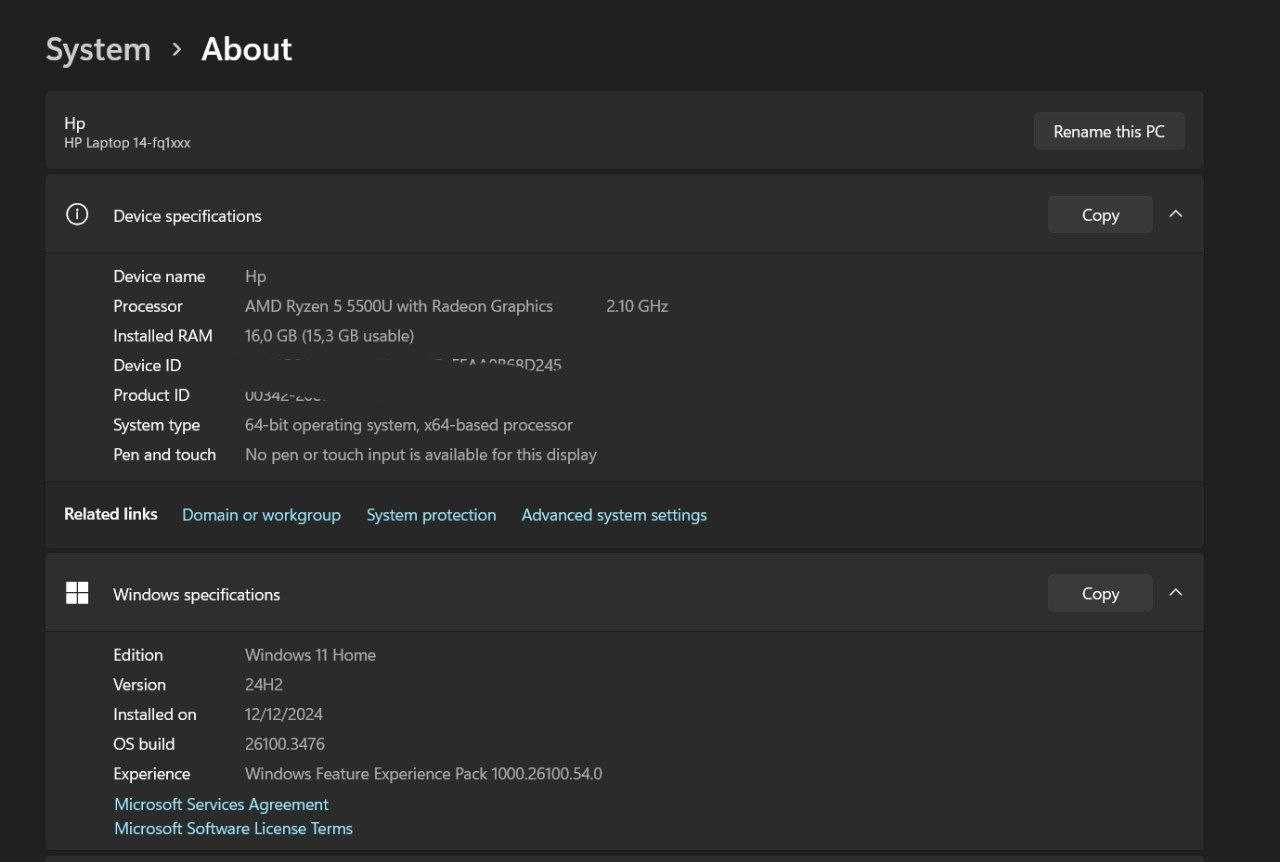Image resolution: width=1280 pixels, height=862 pixels.
Task: Click the OS build number 26100.3476
Action: click(285, 744)
